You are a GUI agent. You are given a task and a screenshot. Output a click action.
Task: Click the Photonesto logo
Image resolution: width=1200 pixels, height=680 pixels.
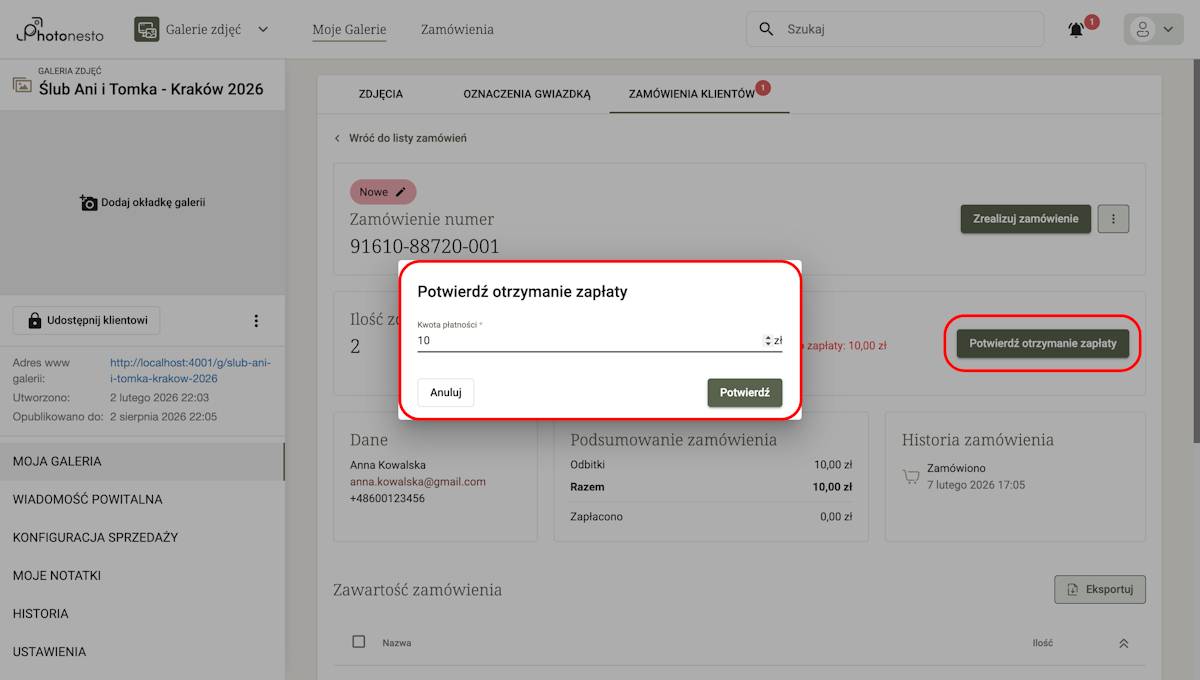59,30
